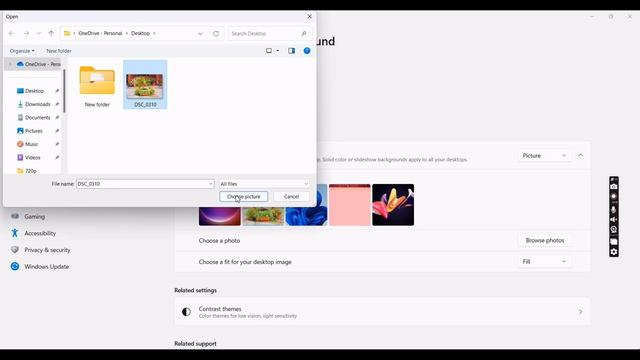Toggle the recorder system sound
This screenshot has width=640, height=360.
613,220
